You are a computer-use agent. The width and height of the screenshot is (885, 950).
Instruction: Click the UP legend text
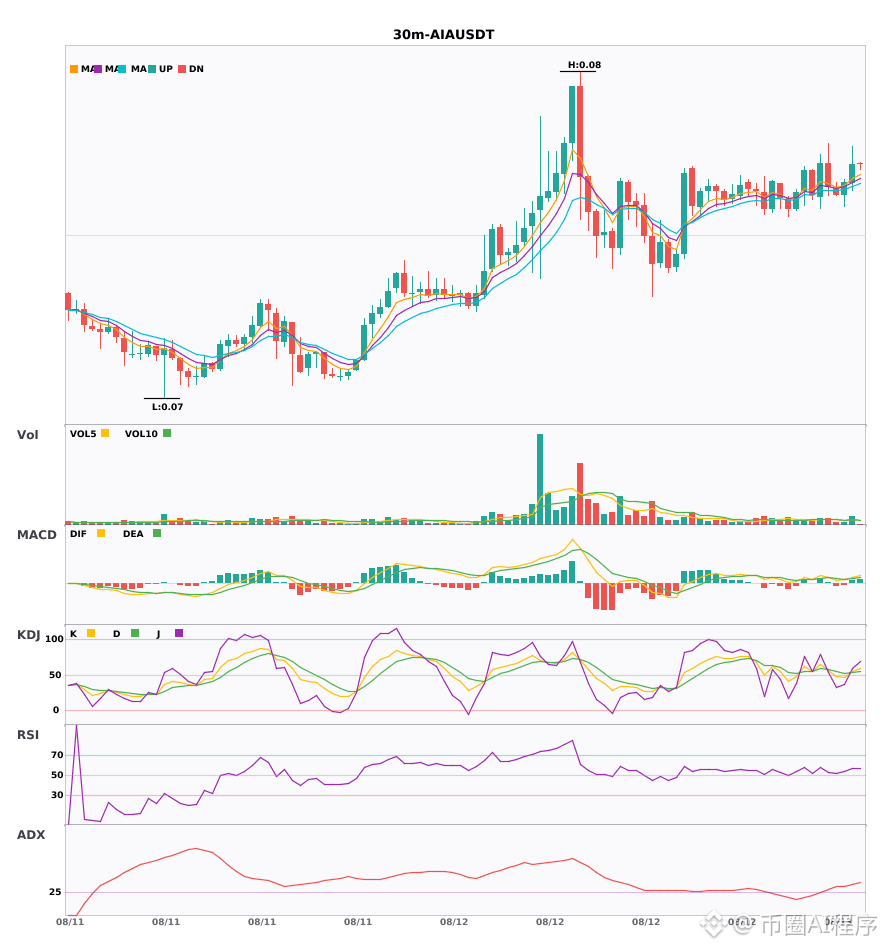[x=166, y=69]
